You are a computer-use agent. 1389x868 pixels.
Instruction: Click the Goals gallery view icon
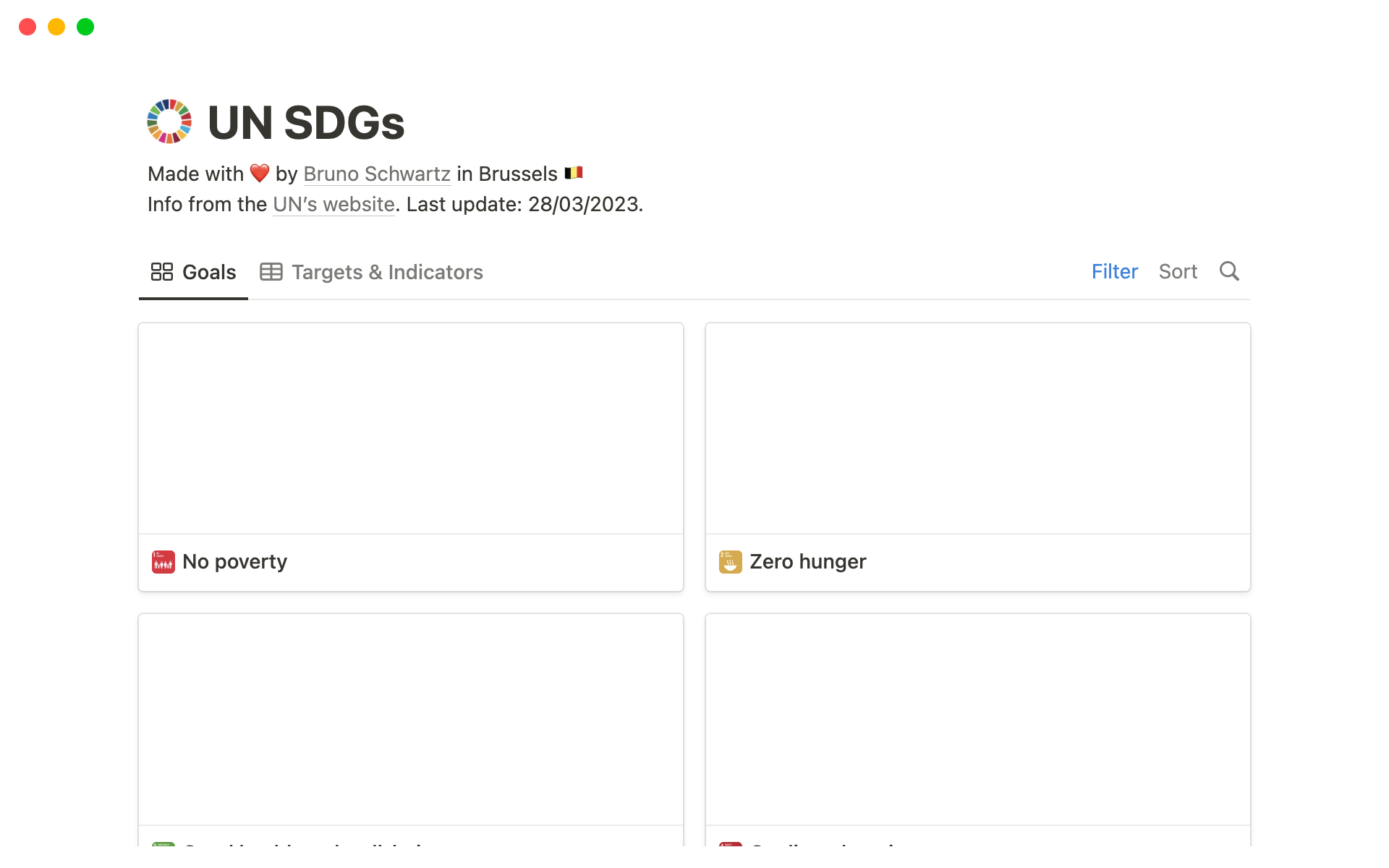pos(161,272)
